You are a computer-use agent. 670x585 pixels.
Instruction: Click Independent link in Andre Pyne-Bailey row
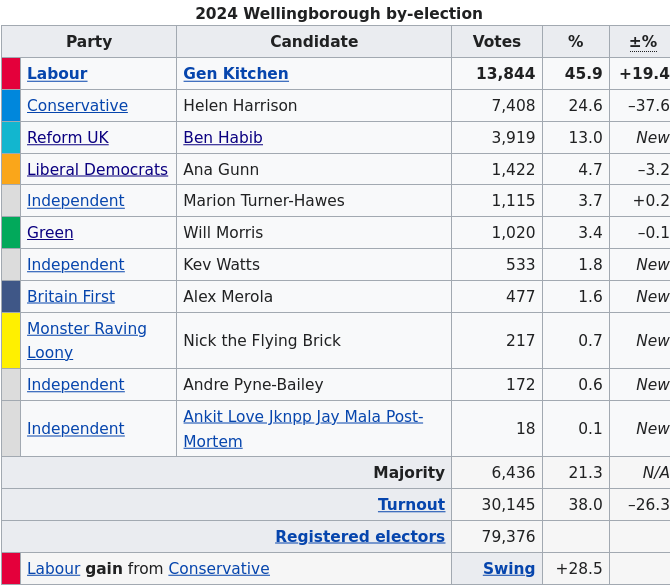(x=76, y=385)
